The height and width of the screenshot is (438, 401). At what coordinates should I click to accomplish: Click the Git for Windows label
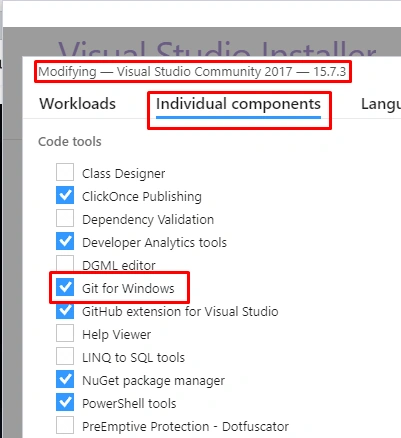(x=128, y=288)
